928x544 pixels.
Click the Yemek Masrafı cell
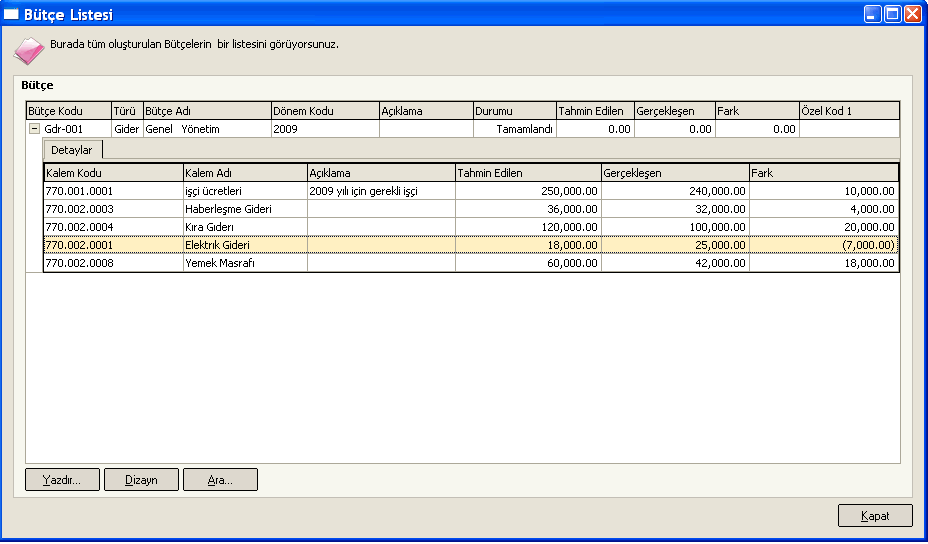tap(245, 263)
